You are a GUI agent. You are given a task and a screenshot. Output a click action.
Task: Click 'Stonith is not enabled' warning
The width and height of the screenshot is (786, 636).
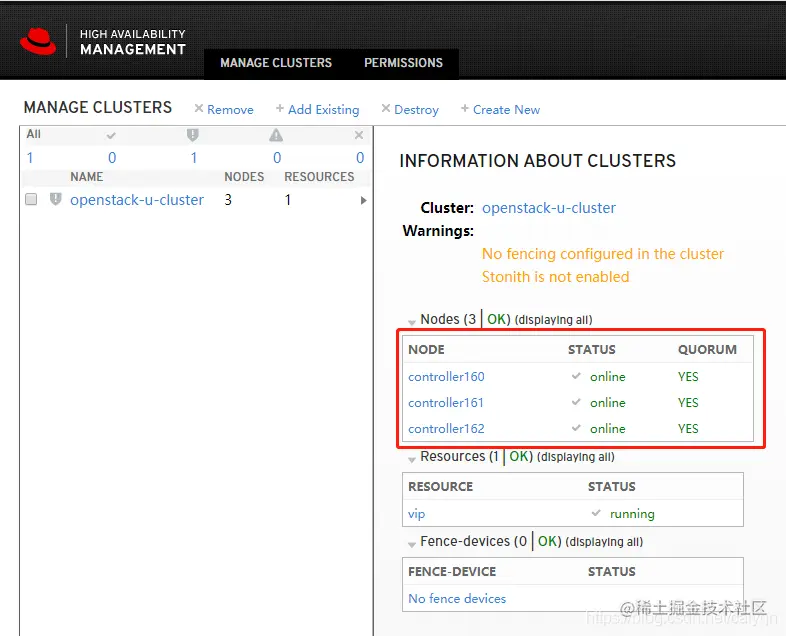point(555,277)
